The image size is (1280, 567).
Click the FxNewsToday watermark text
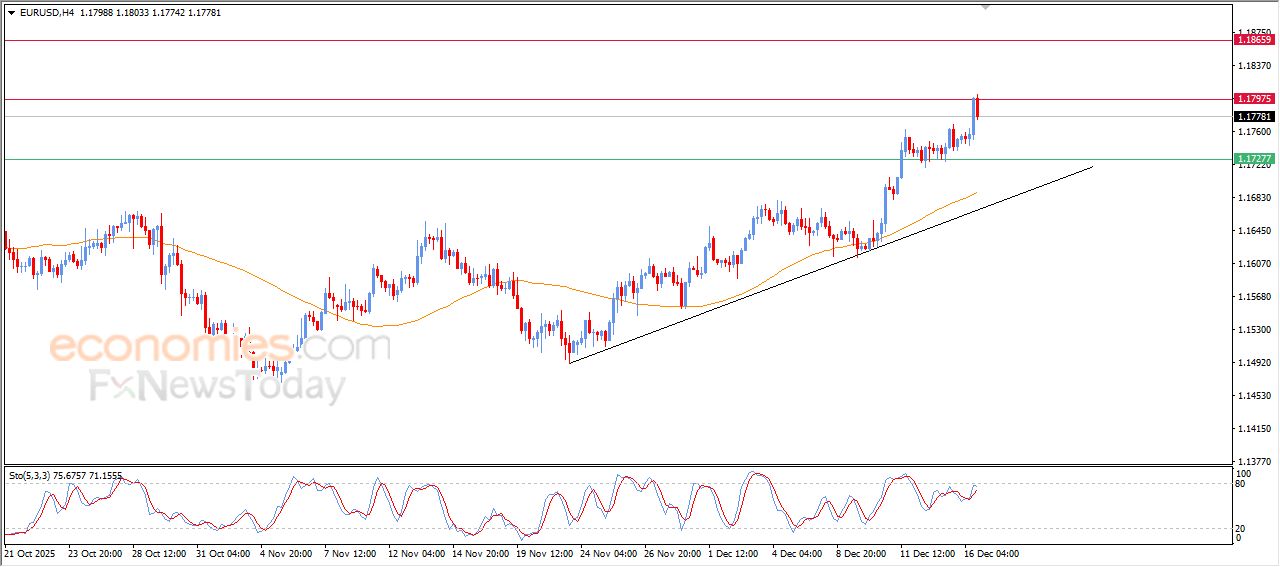217,386
